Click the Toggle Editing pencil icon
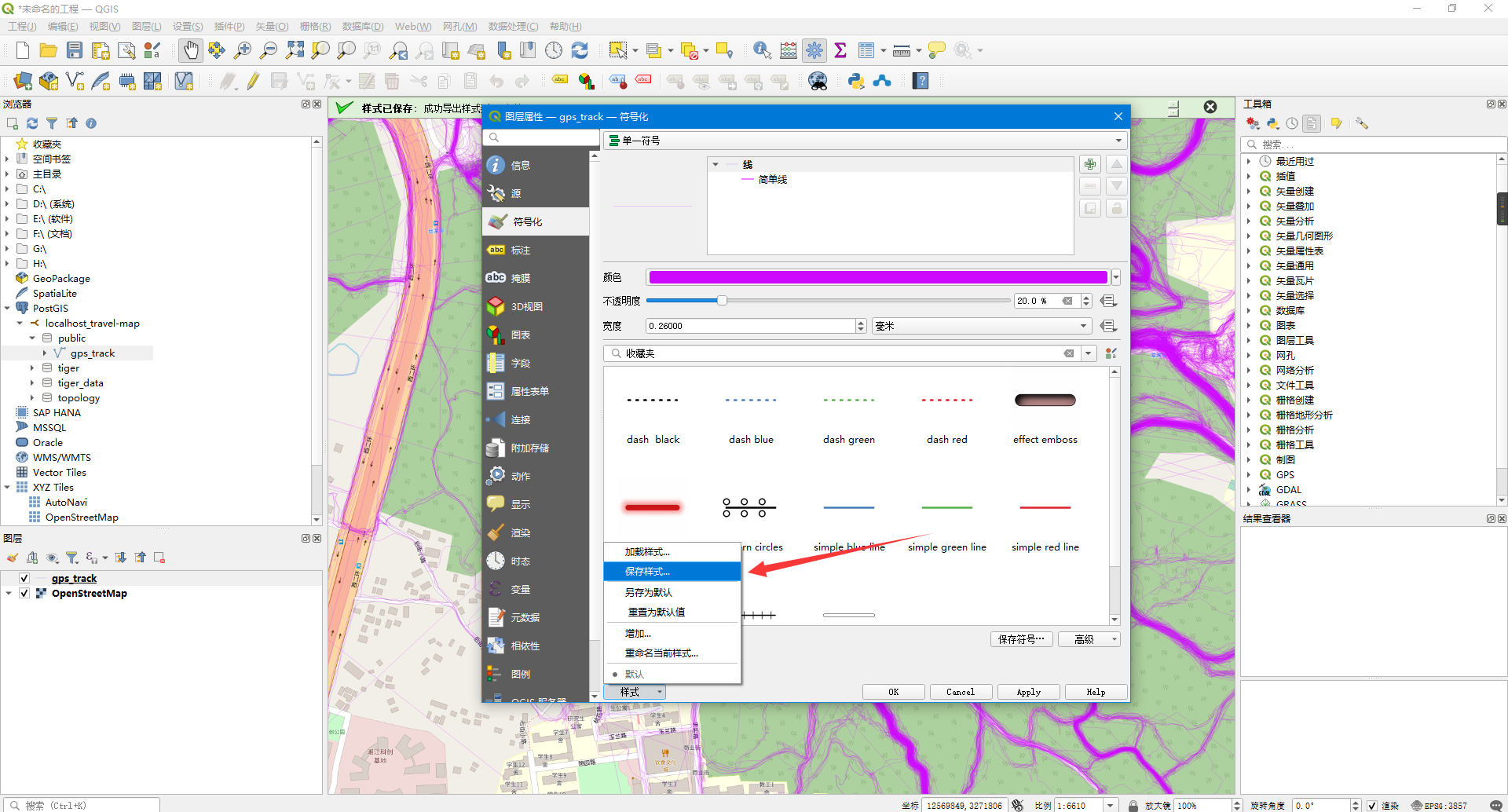Viewport: 1508px width, 812px height. (x=253, y=81)
